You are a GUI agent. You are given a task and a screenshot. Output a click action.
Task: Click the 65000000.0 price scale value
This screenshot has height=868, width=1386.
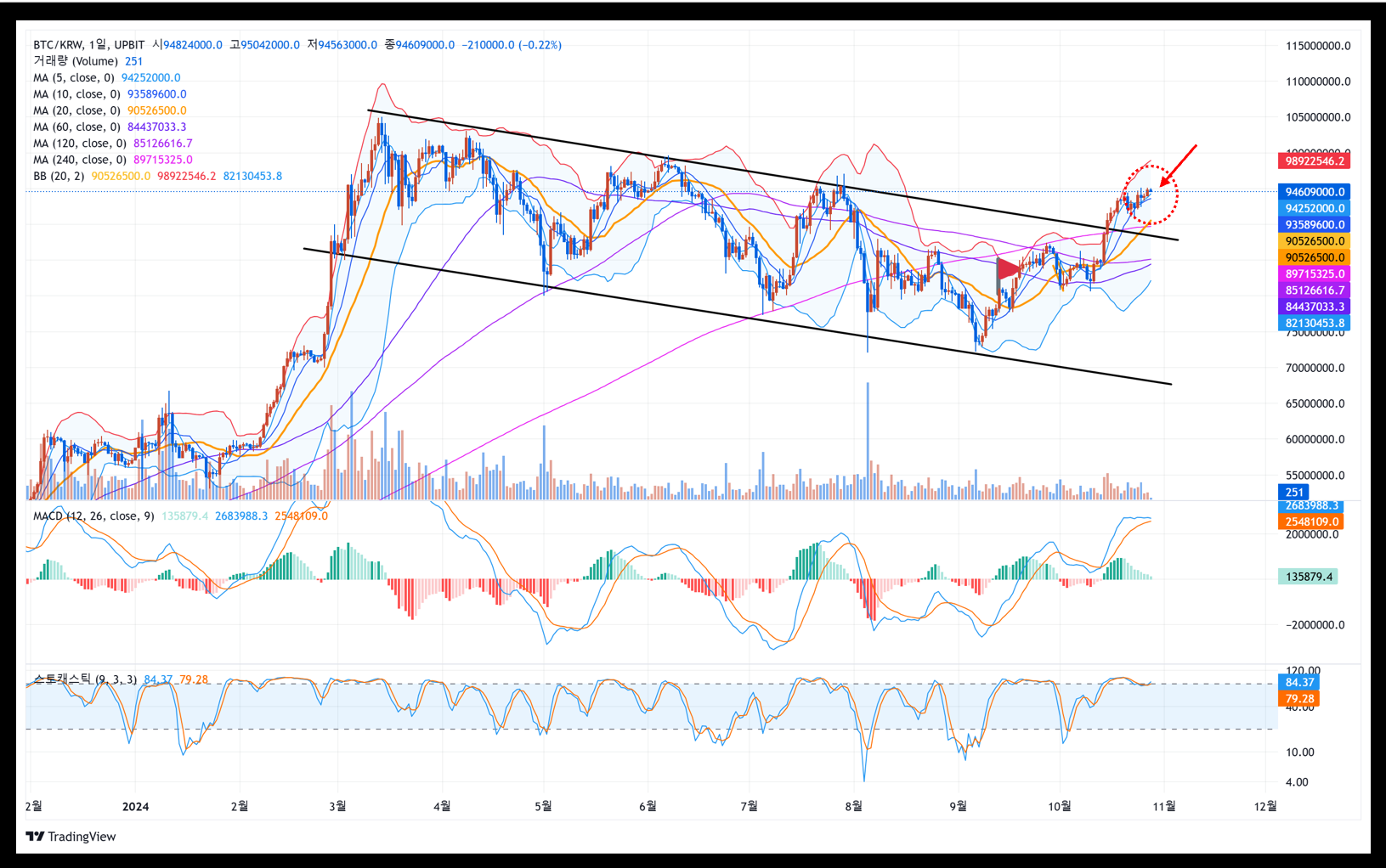tap(1315, 403)
